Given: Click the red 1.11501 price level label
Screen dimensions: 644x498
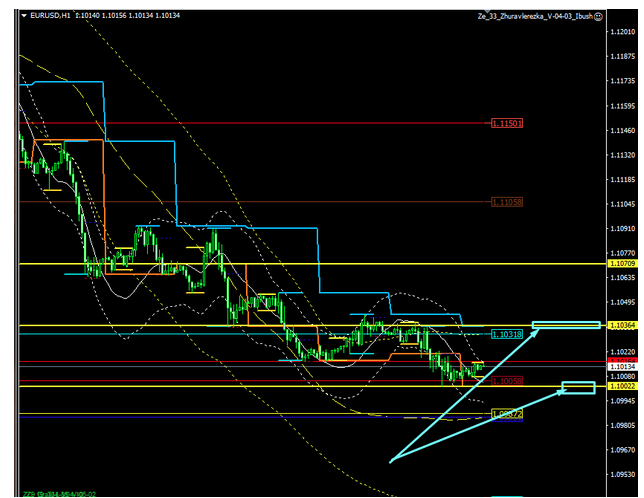Looking at the screenshot, I should click(x=507, y=123).
